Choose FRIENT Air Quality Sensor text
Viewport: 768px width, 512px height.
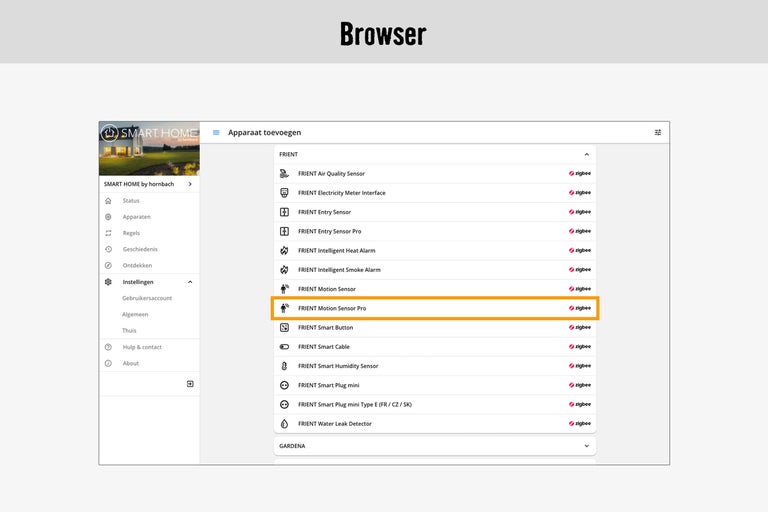tap(331, 173)
